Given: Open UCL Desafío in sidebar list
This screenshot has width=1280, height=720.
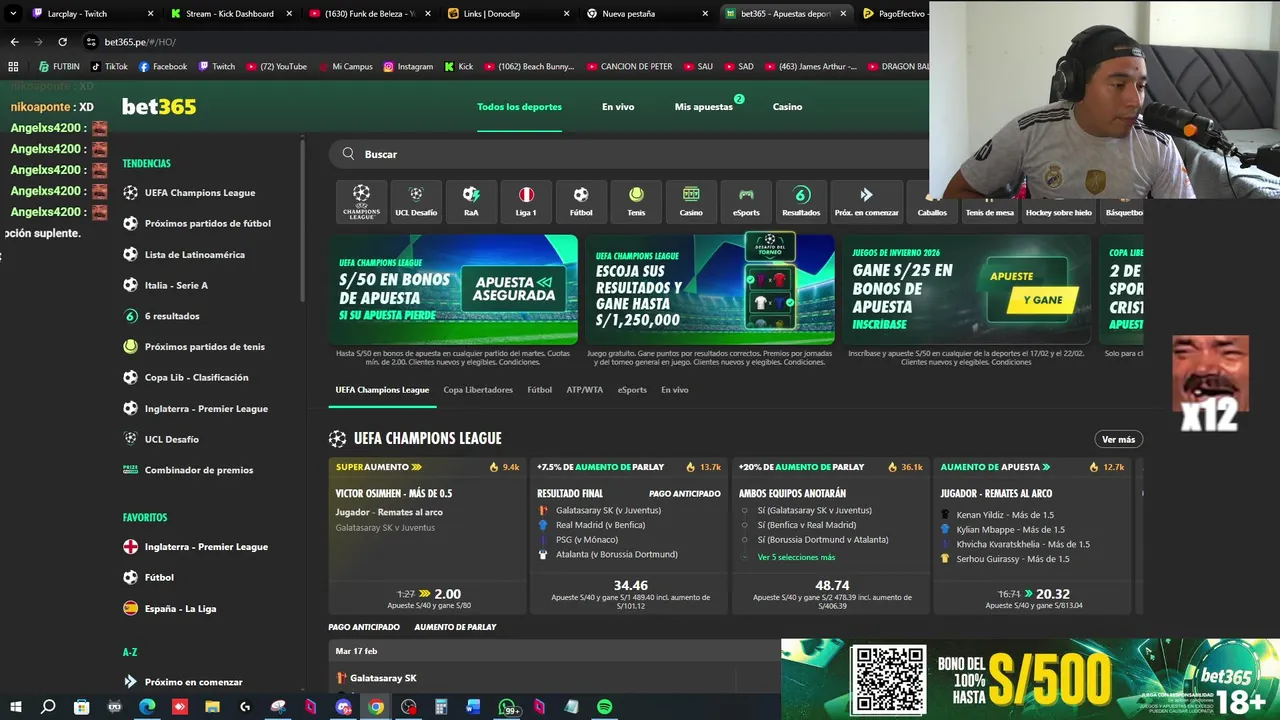Looking at the screenshot, I should click(x=171, y=439).
